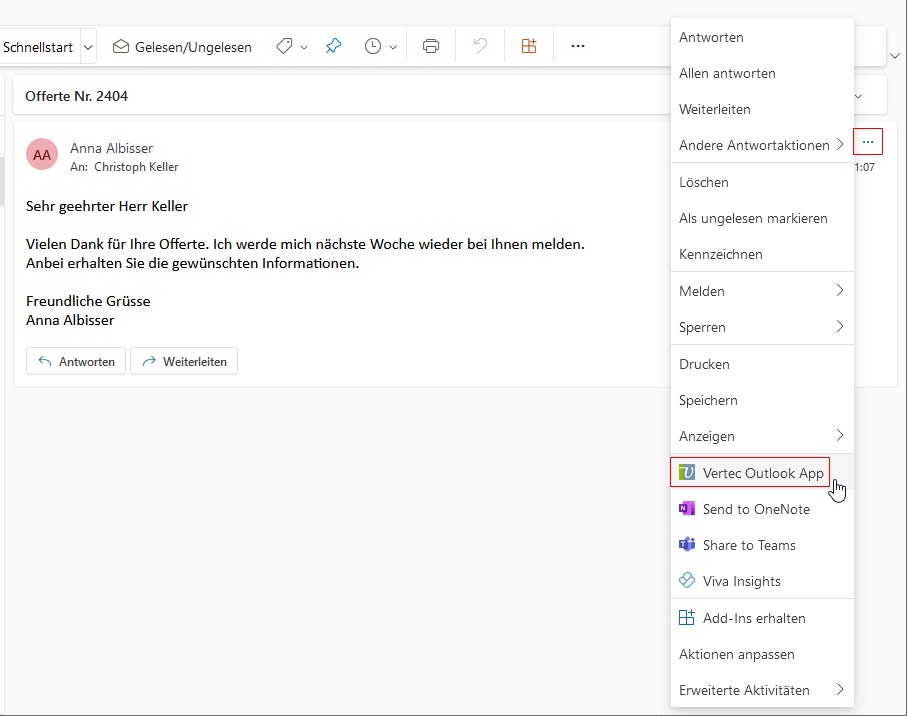Image resolution: width=907 pixels, height=716 pixels.
Task: Expand the Schnellstart dropdown arrow
Action: (x=89, y=47)
